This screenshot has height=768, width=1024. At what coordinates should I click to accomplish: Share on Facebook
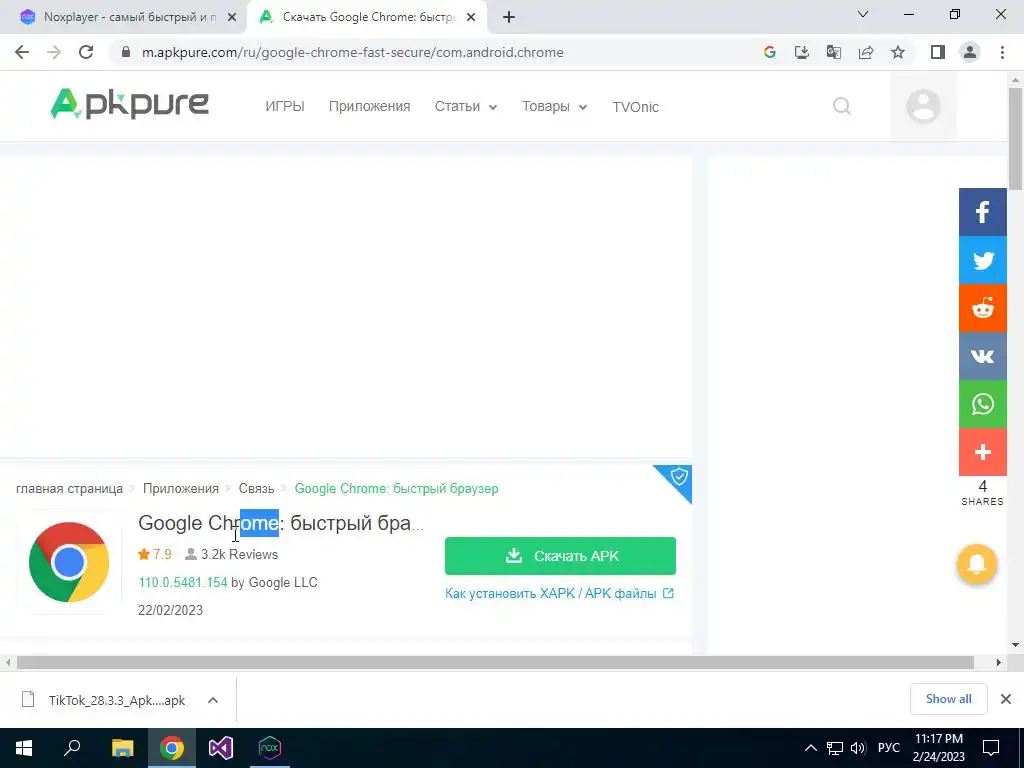click(982, 212)
